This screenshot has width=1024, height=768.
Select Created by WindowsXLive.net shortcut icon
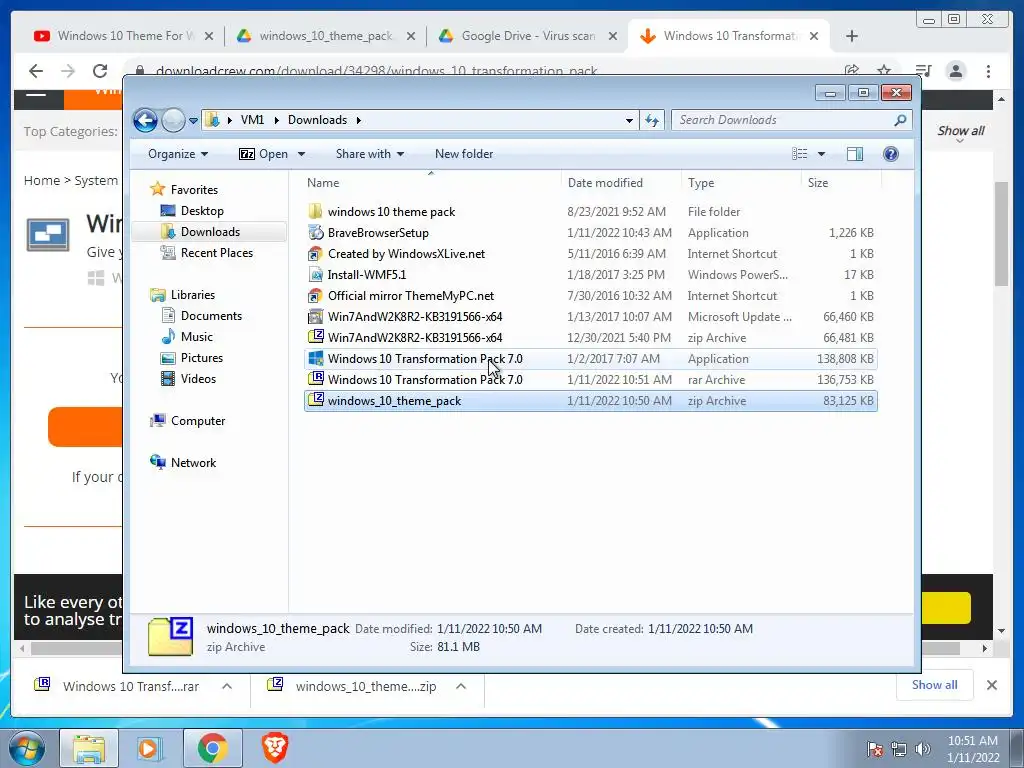click(315, 253)
